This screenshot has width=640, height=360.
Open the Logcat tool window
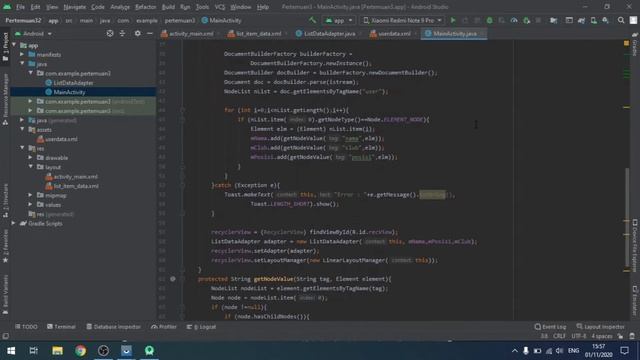click(202, 327)
